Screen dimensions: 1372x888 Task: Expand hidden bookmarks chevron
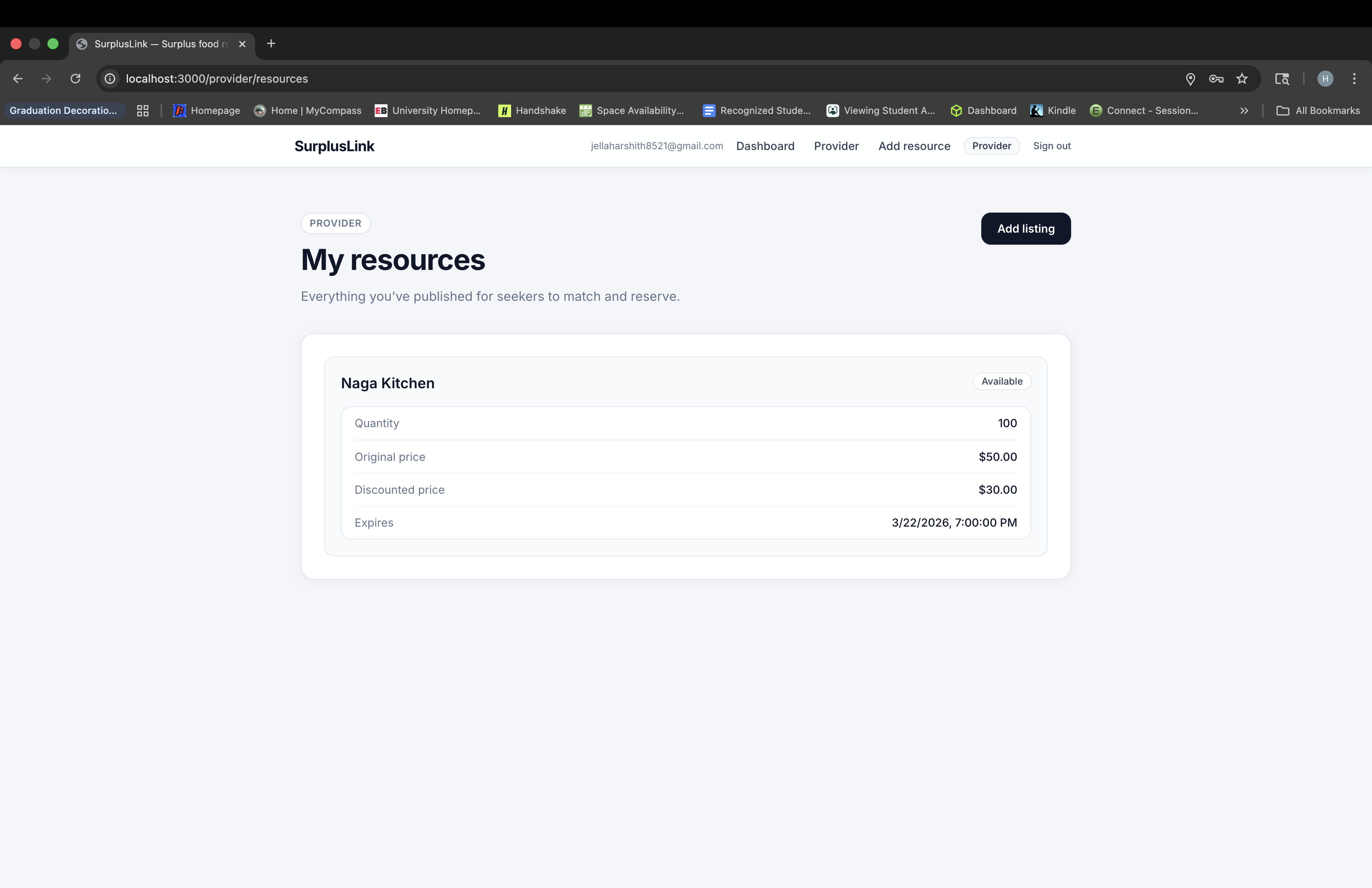1244,111
